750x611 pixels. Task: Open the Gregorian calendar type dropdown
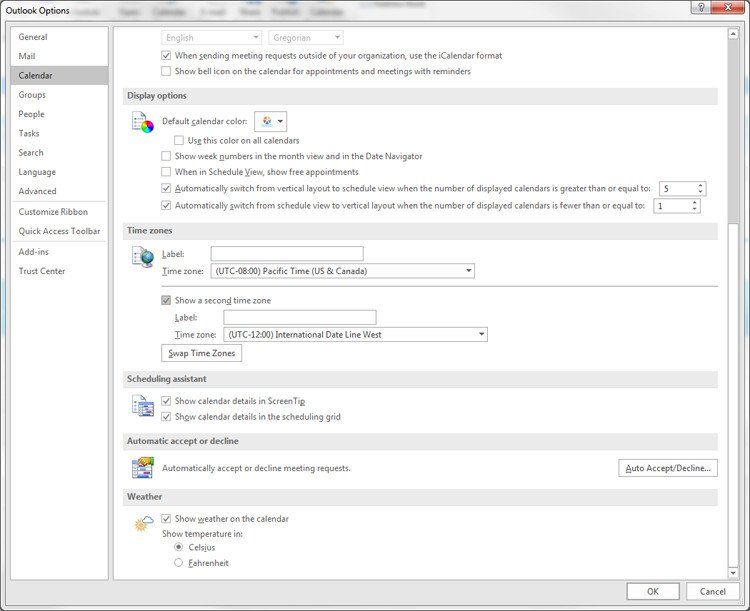(x=306, y=37)
